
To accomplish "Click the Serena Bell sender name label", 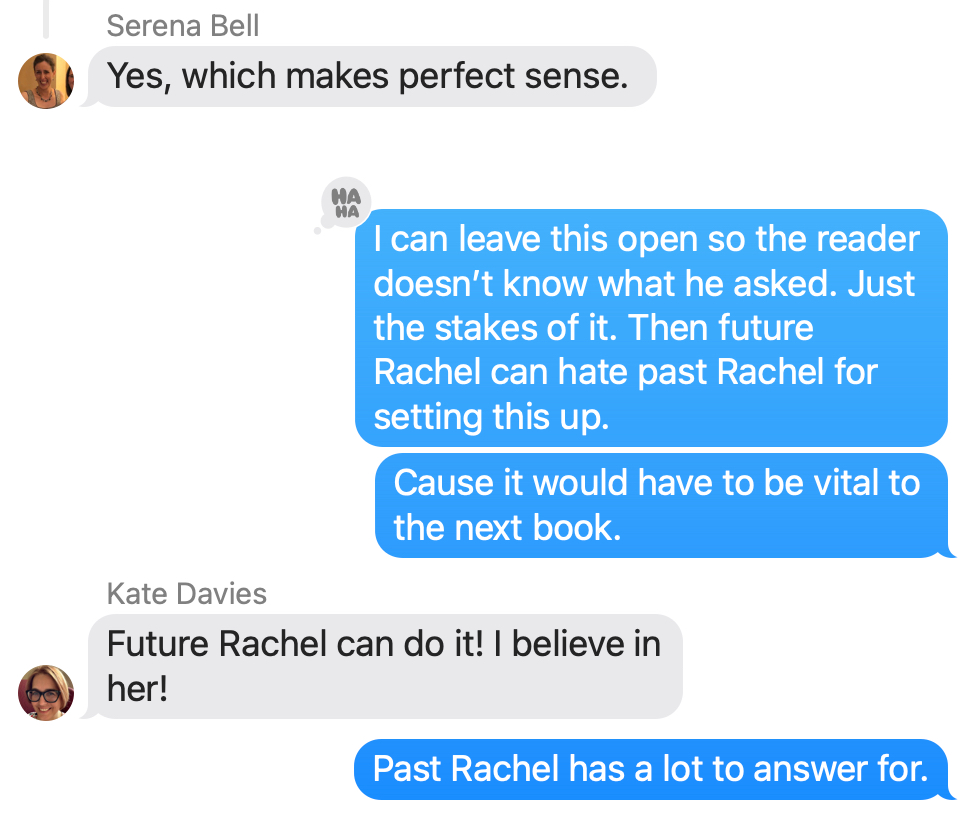I will (181, 26).
